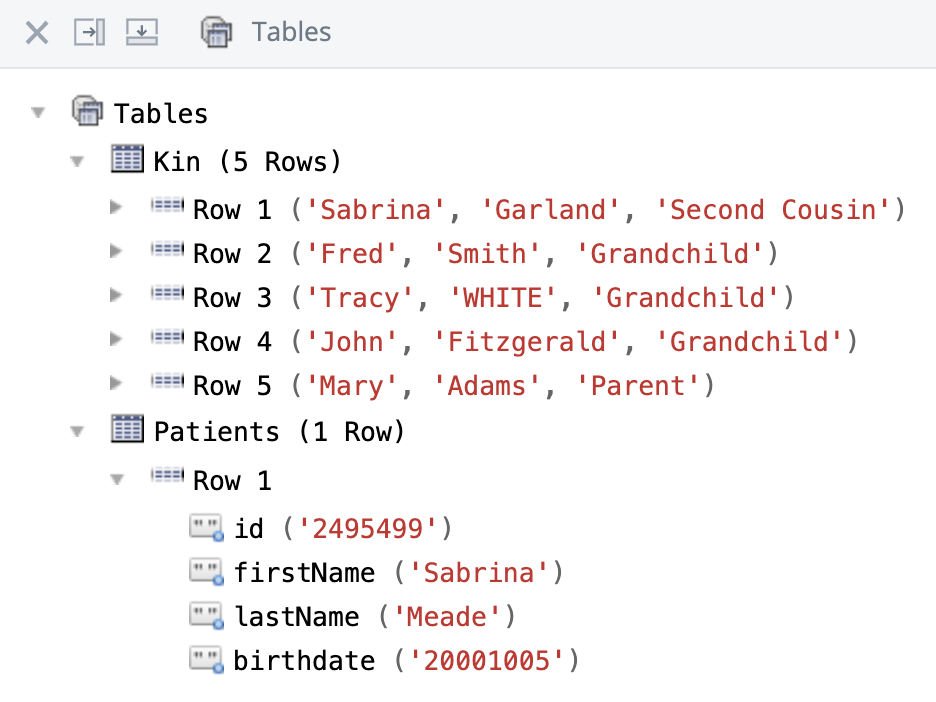936x702 pixels.
Task: Collapse the root Tables tree node
Action: [38, 112]
